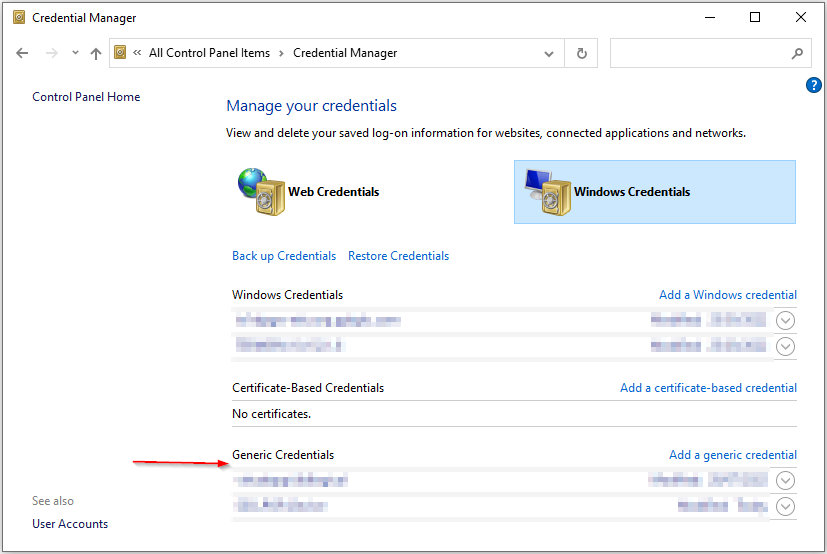The image size is (827, 554).
Task: Open Help with the blue question mark
Action: [x=813, y=85]
